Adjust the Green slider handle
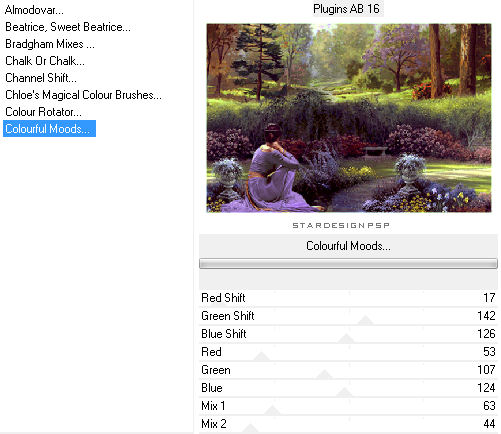This screenshot has width=501, height=434. point(324,374)
